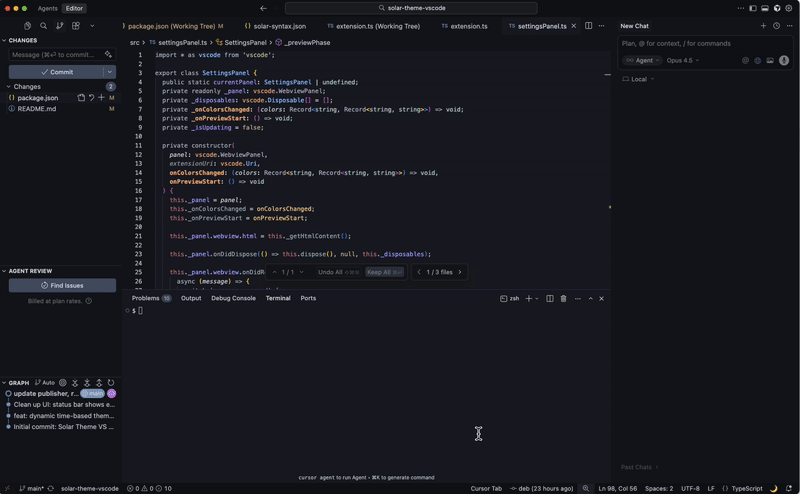
Task: Open commit options dropdown arrow
Action: pos(110,72)
